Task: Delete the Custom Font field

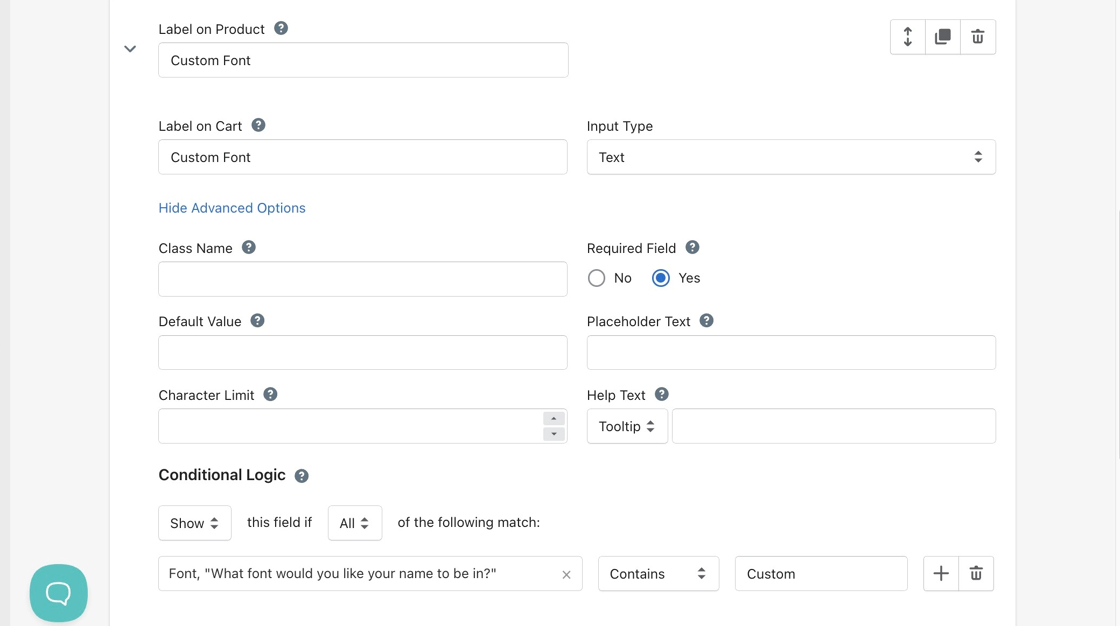Action: tap(978, 37)
